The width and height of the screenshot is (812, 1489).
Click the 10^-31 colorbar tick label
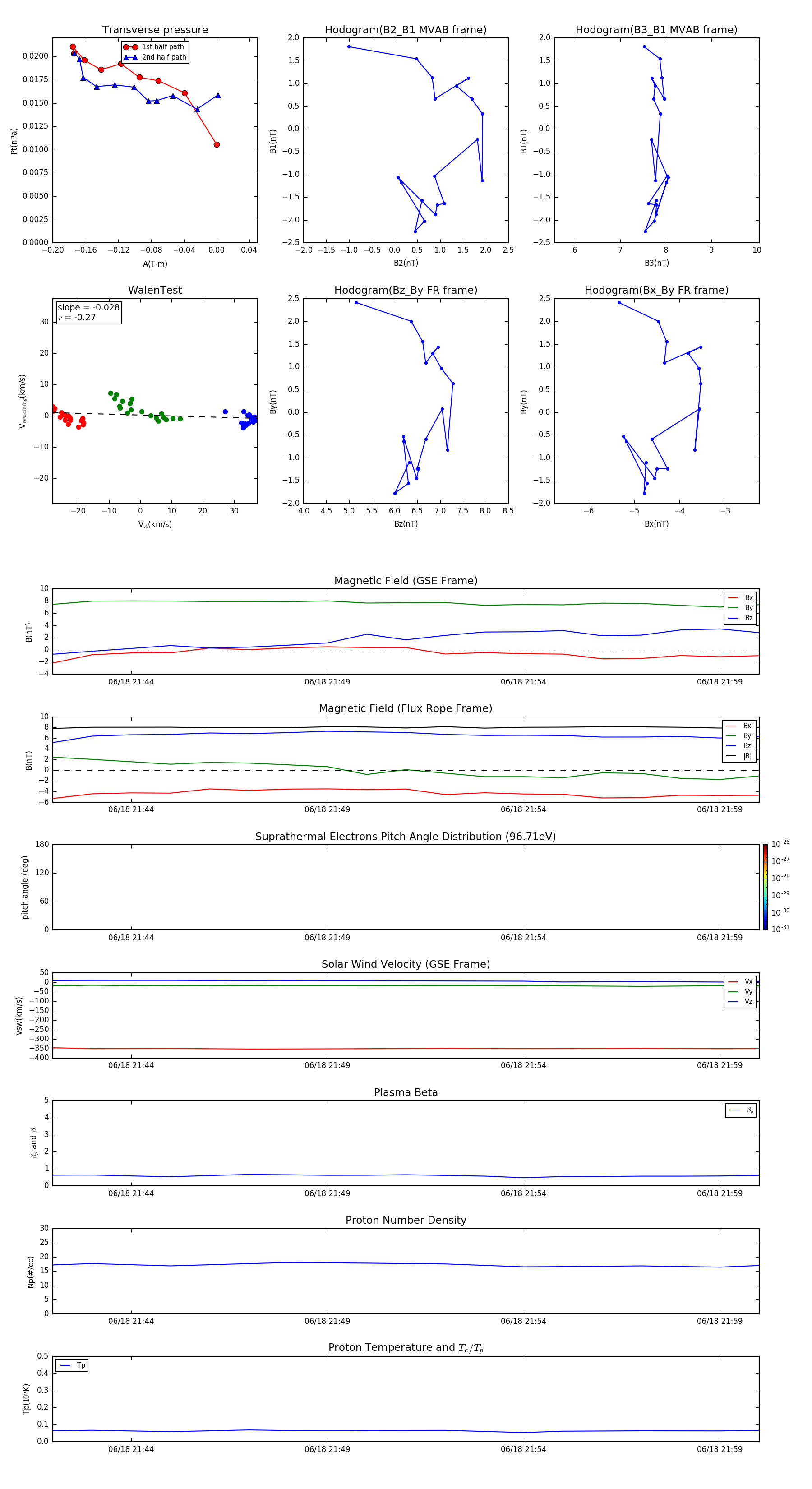click(780, 929)
